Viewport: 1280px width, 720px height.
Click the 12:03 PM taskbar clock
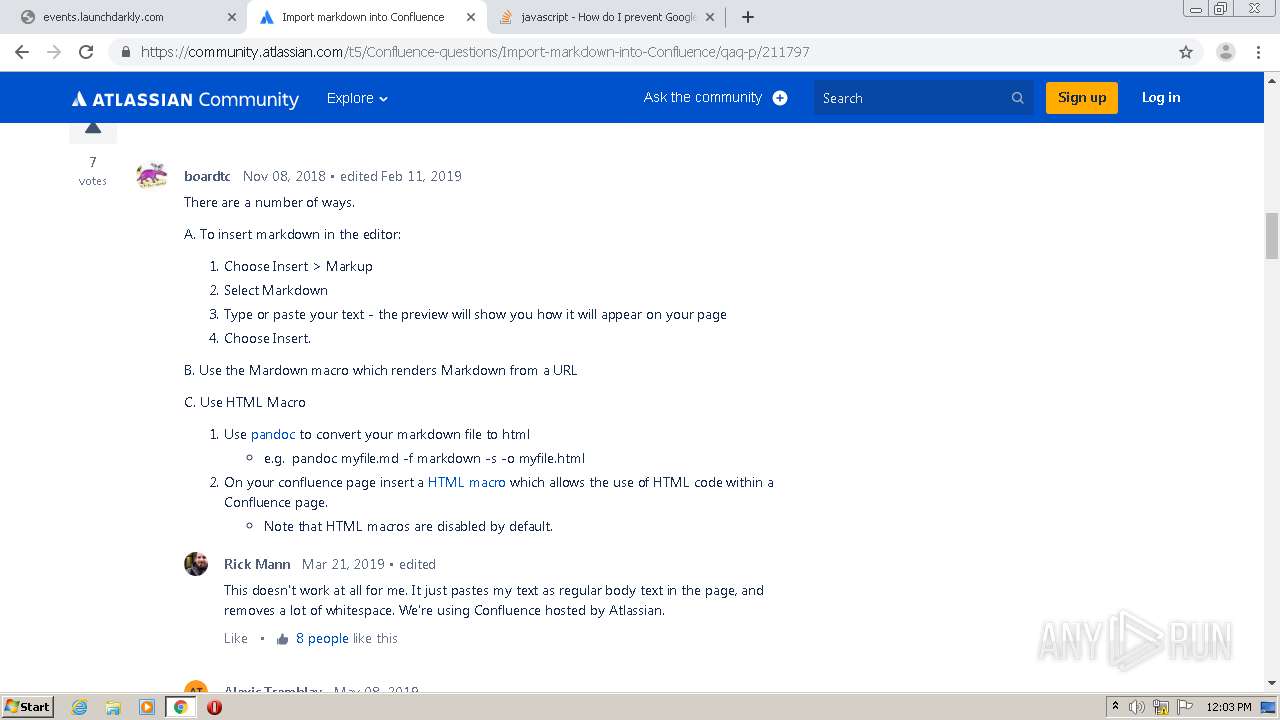click(x=1228, y=707)
